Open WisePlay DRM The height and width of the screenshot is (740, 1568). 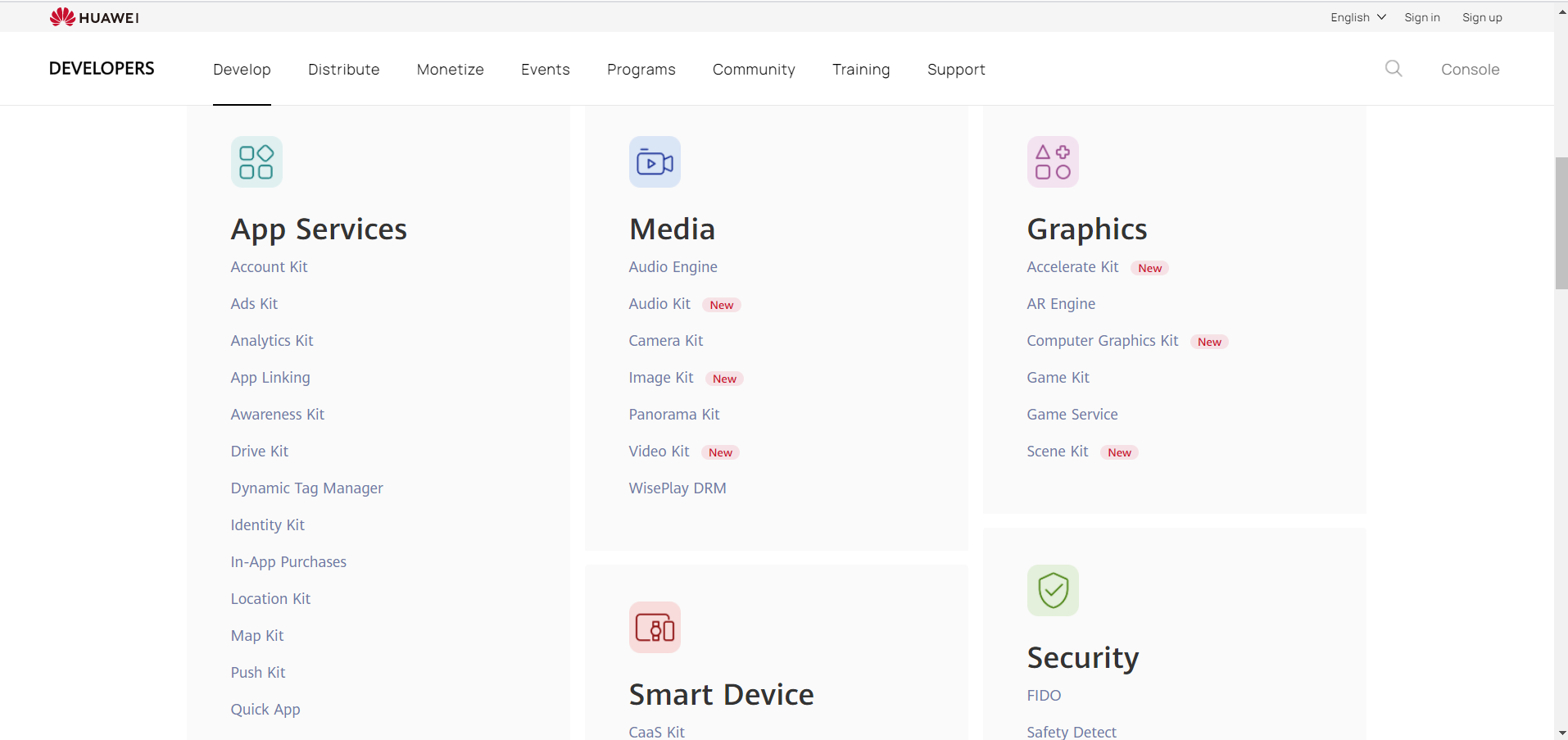678,488
